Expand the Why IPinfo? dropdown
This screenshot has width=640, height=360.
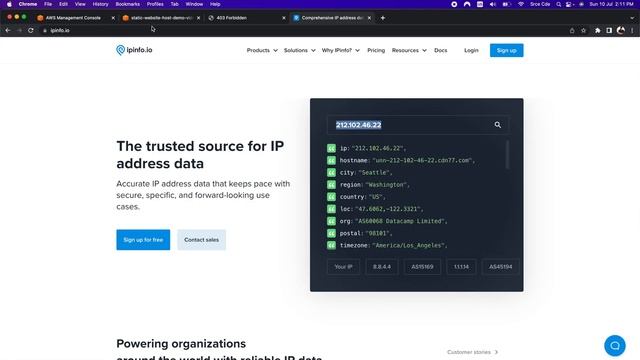341,50
